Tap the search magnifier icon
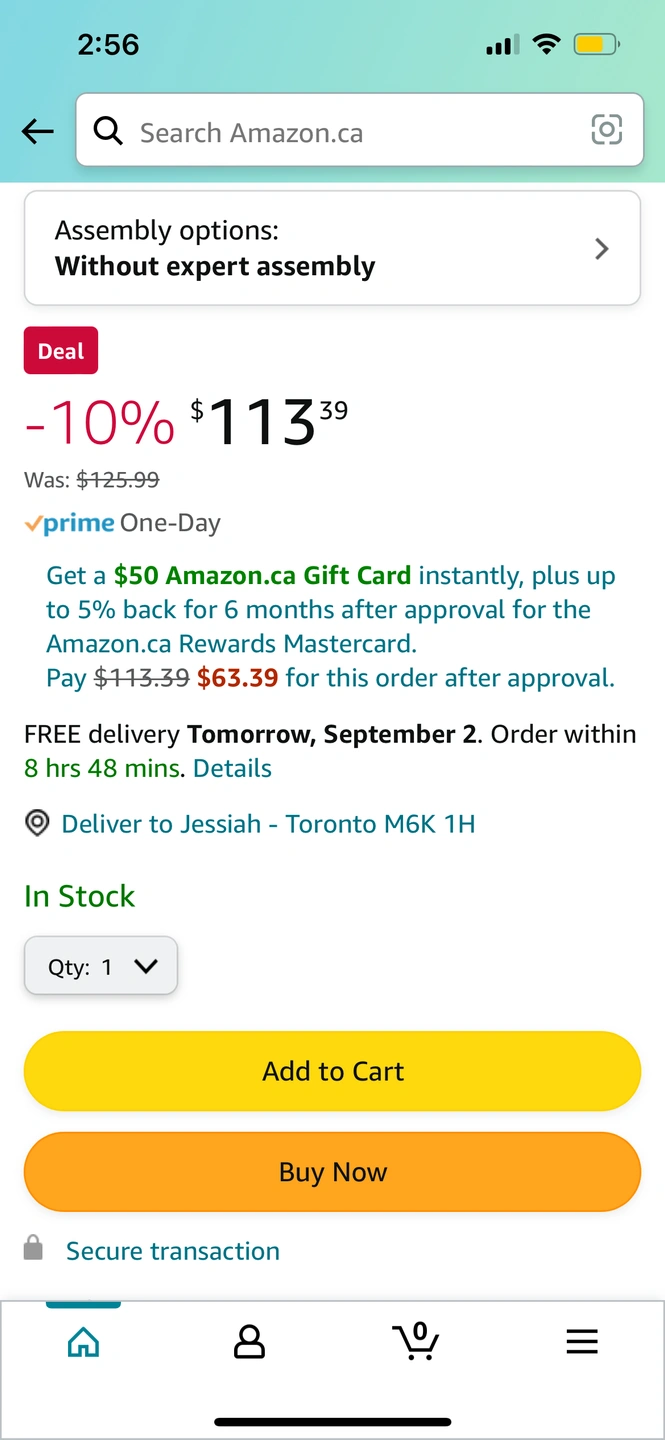The image size is (665, 1440). point(107,130)
